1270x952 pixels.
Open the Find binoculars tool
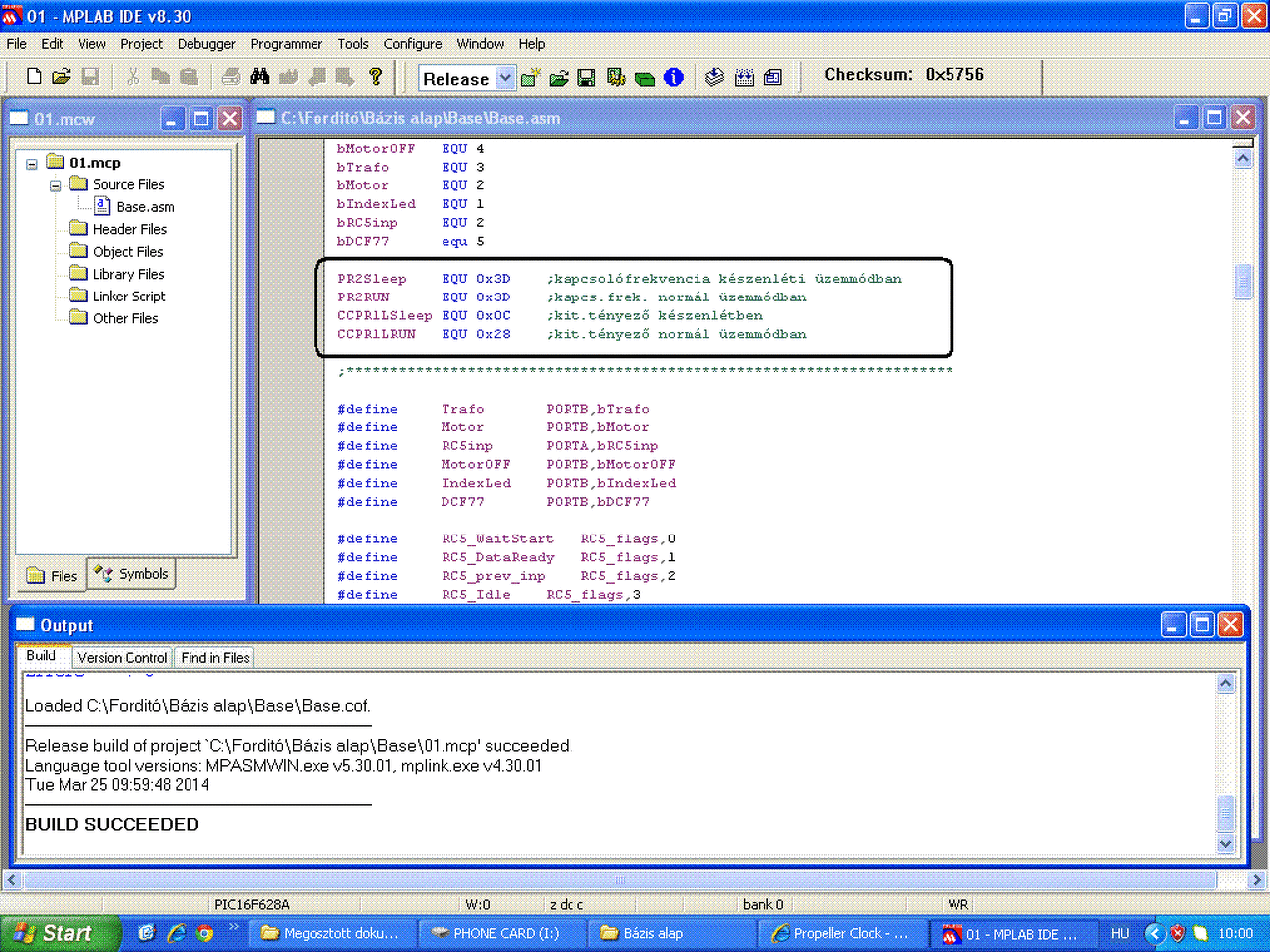260,77
